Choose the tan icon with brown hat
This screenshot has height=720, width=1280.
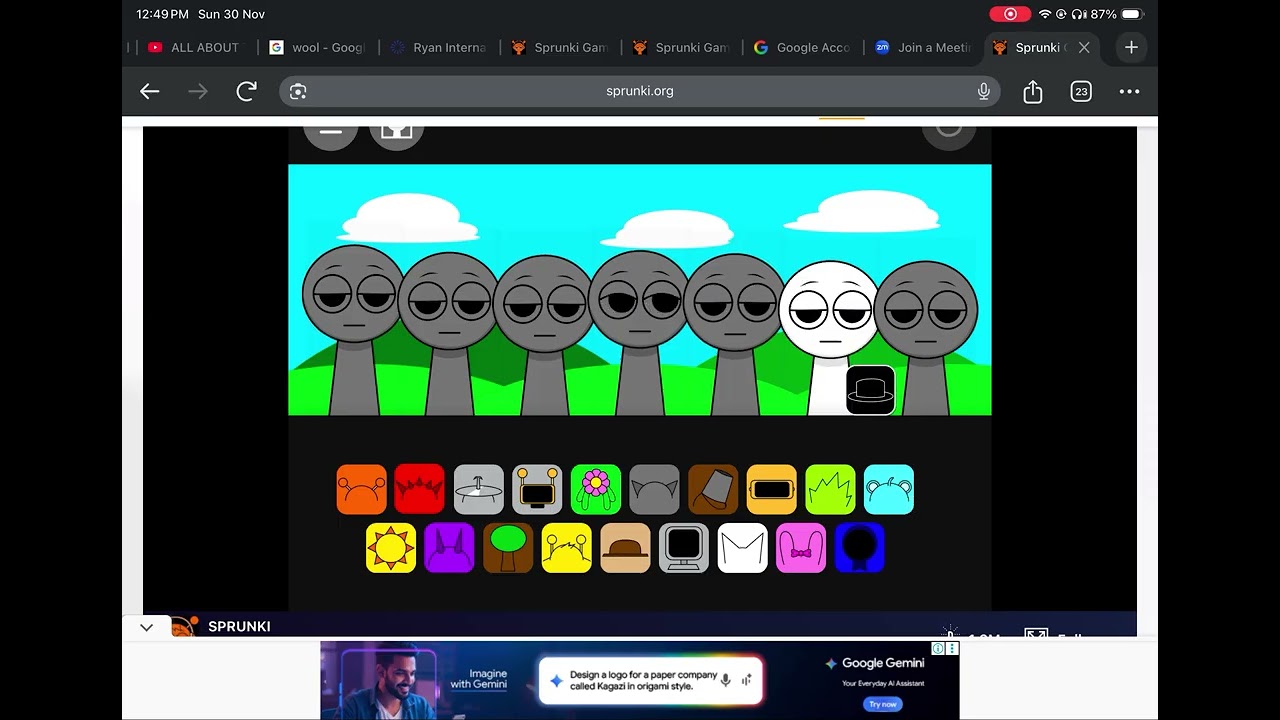point(625,548)
